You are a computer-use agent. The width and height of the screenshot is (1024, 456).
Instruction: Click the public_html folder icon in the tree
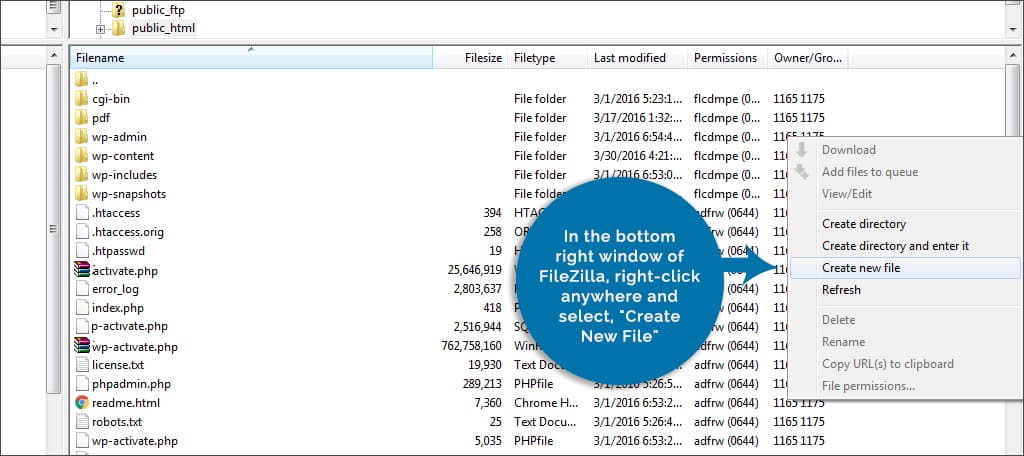click(x=118, y=28)
